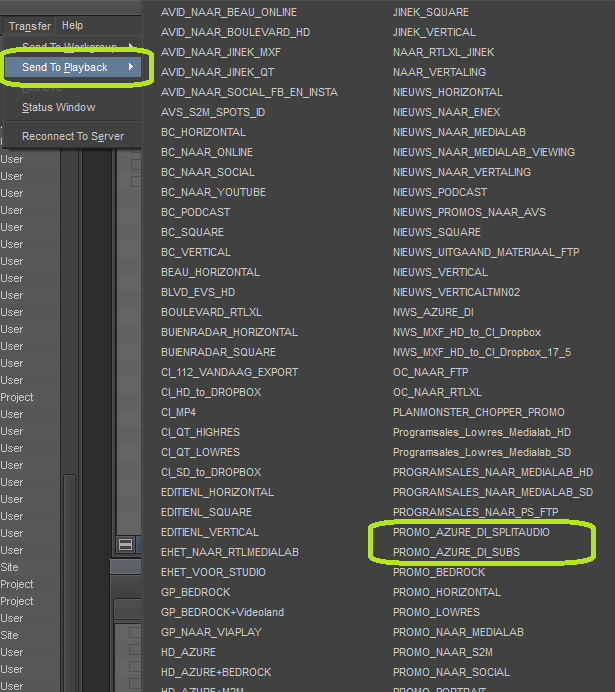Pick GP_BEDROCK+Videoland
Image resolution: width=615 pixels, height=692 pixels.
click(x=222, y=612)
